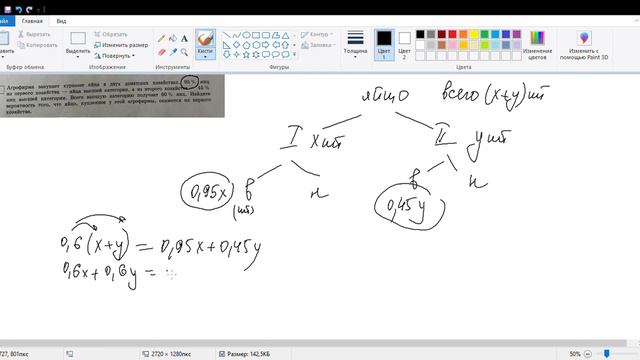Choose the Oval shape
The image size is (640, 360).
(x=246, y=35)
